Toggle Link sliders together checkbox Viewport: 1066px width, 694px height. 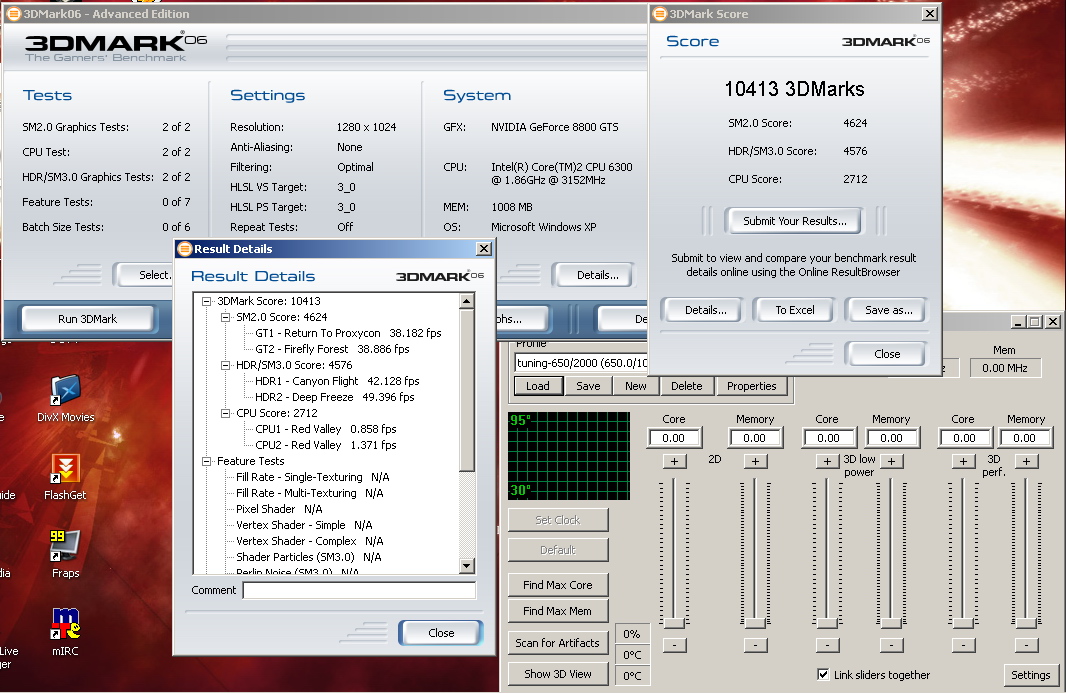823,674
